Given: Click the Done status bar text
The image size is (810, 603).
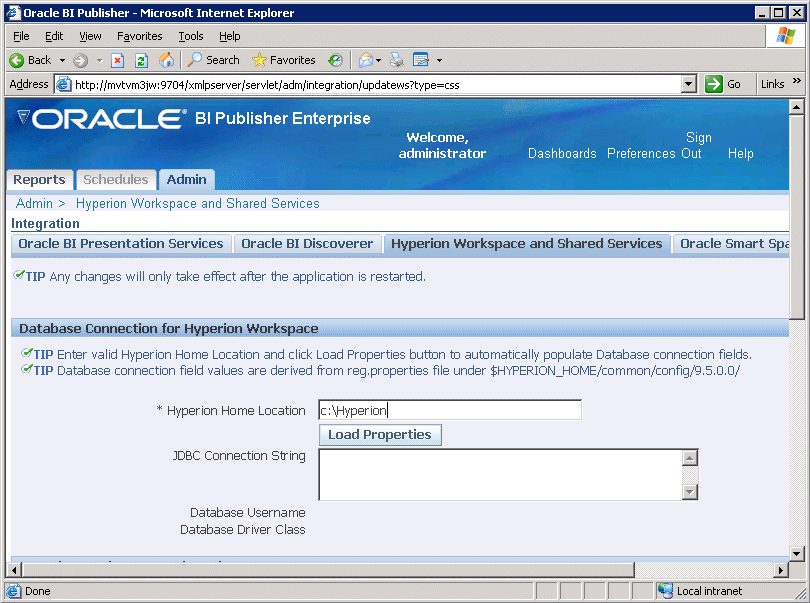Looking at the screenshot, I should click(38, 591).
